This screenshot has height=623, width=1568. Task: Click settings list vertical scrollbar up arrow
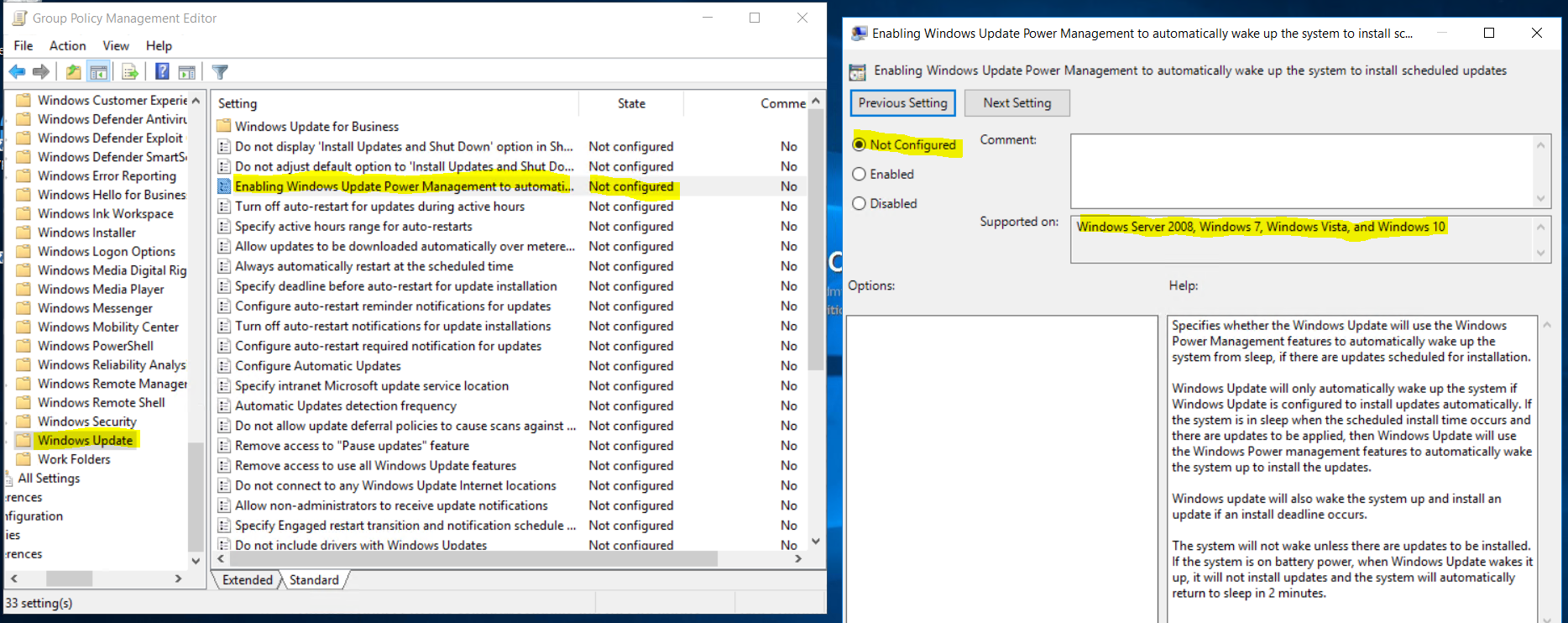click(815, 101)
